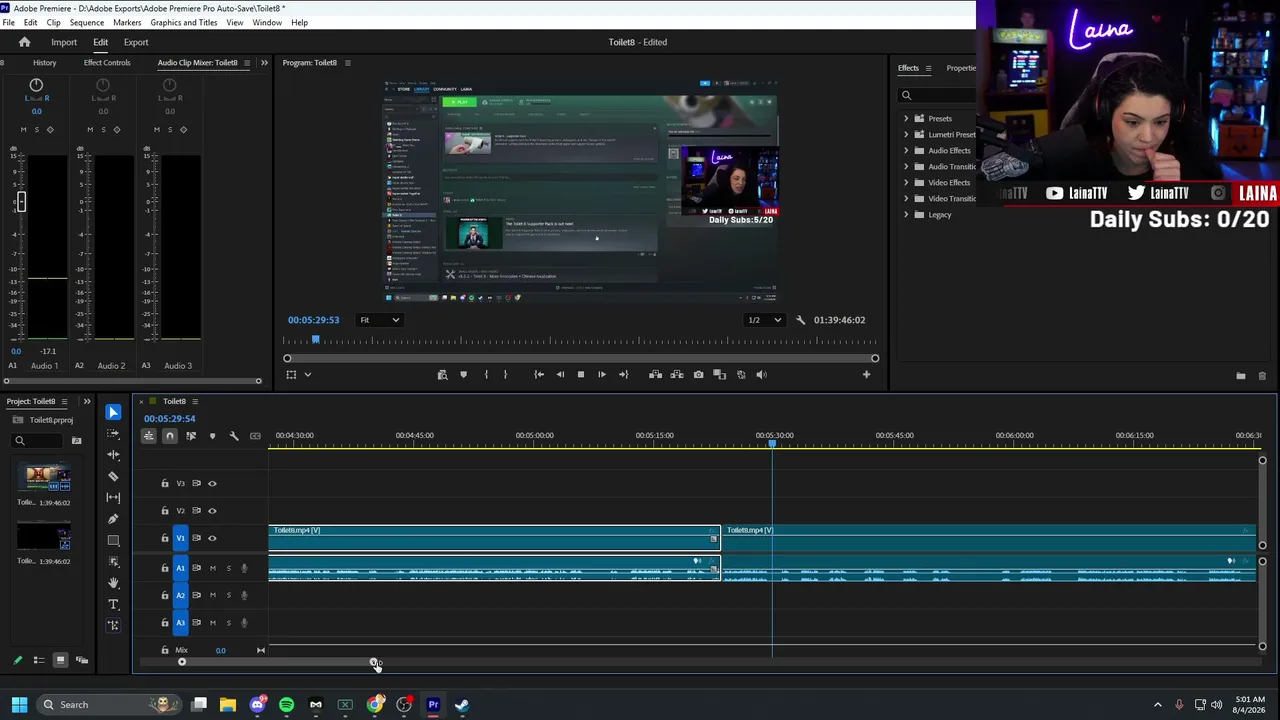Screen dimensions: 1280x720
Task: Open the Project: Toilet8 panel menu
Action: click(64, 402)
